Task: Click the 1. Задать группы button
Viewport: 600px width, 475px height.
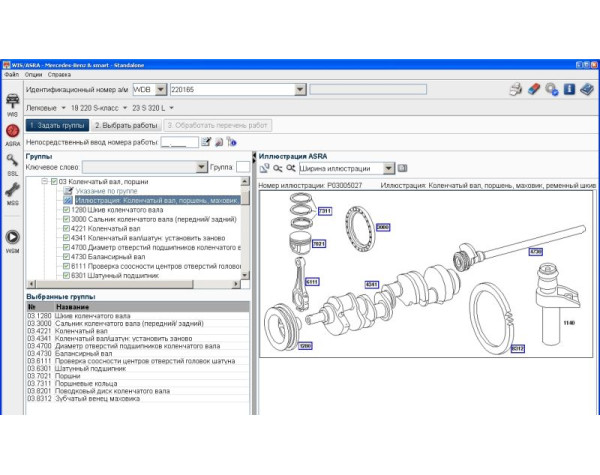Action: (56, 125)
